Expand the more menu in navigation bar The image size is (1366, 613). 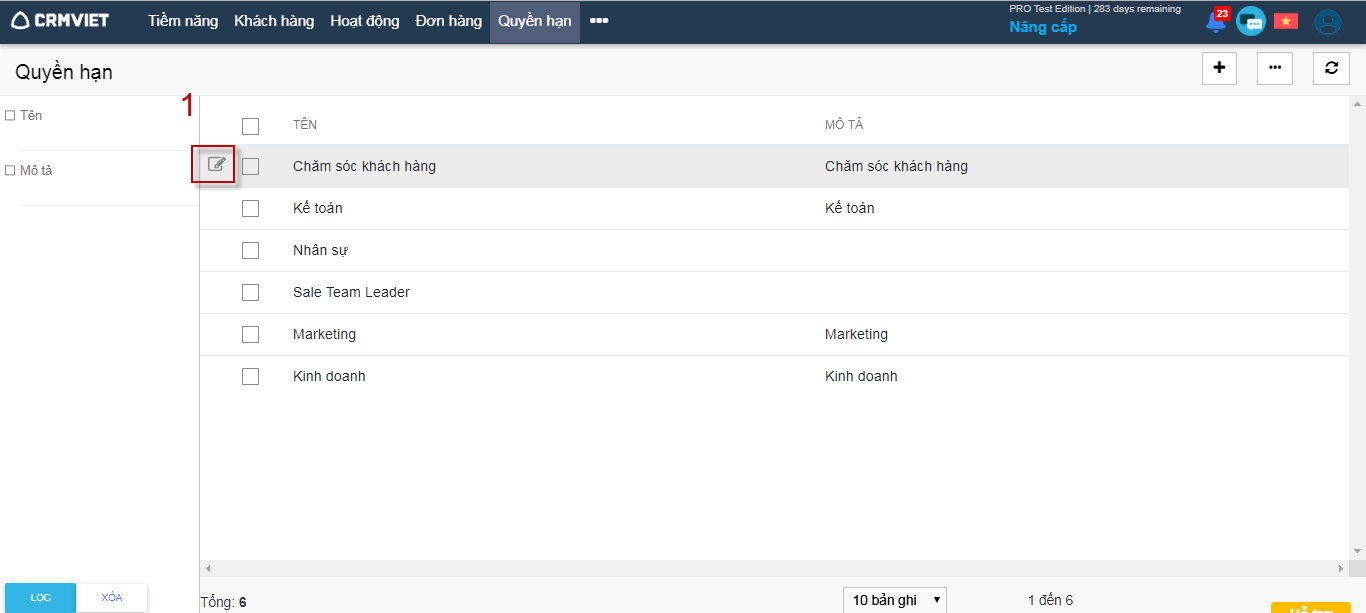point(599,21)
